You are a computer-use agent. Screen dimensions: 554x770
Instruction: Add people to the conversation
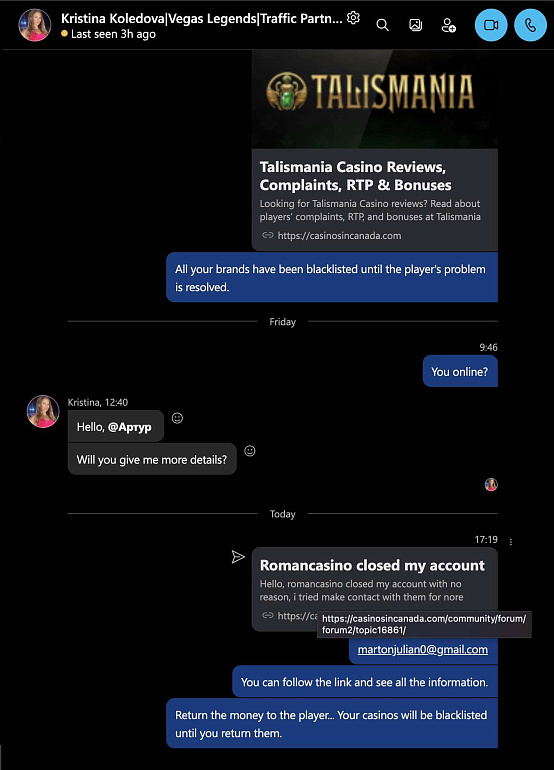(x=448, y=25)
